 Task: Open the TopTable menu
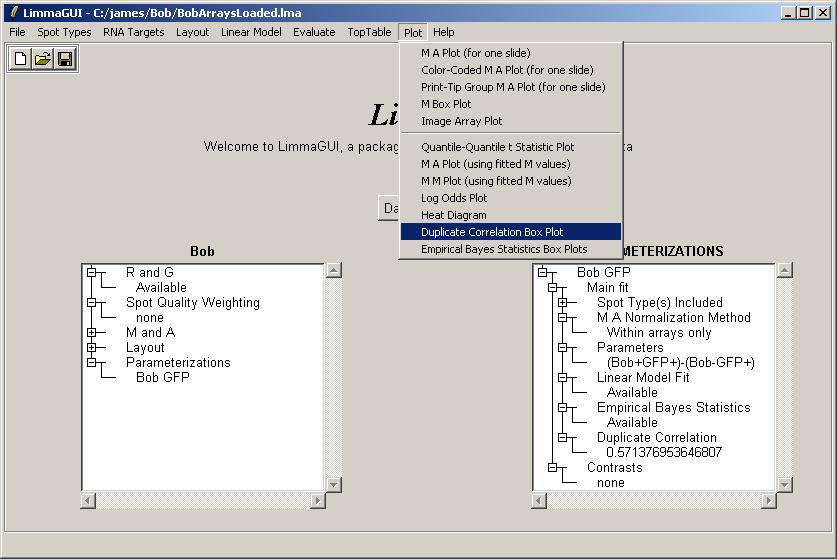click(x=369, y=32)
